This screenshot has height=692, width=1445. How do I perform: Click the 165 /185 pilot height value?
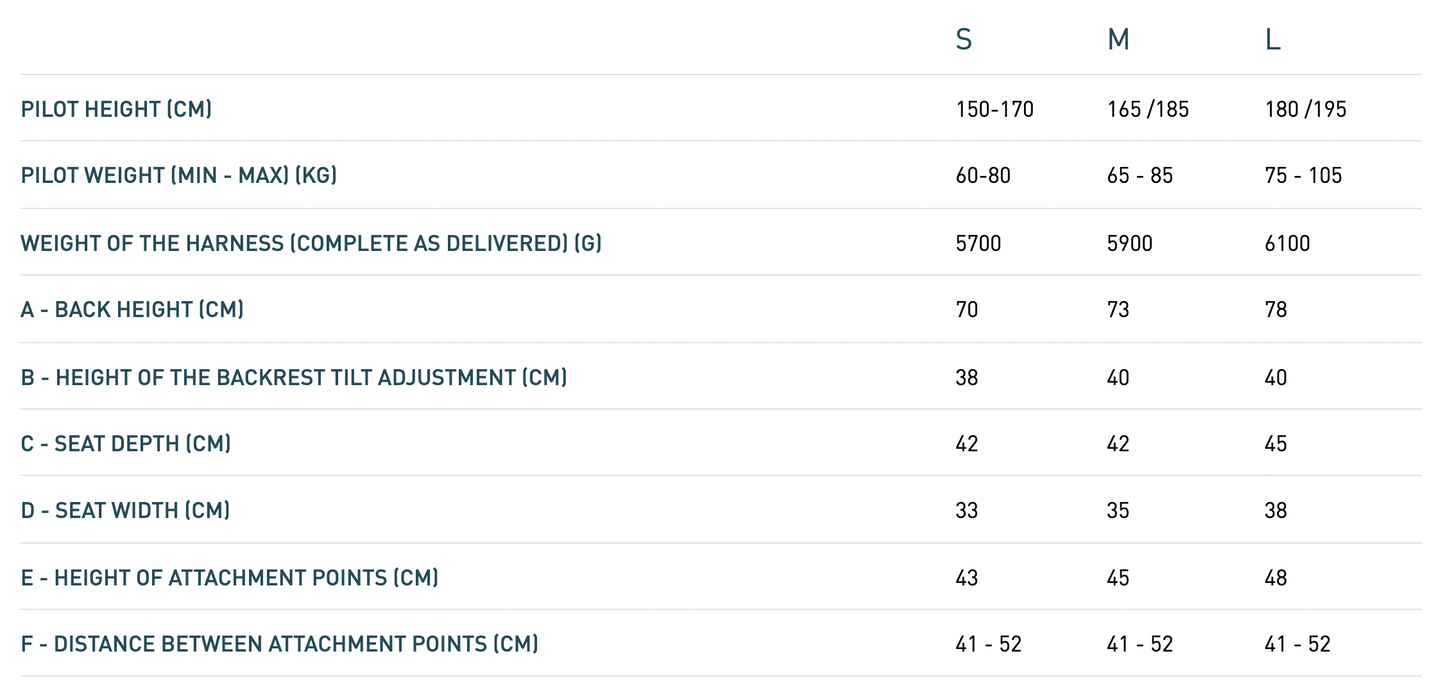pos(1148,109)
